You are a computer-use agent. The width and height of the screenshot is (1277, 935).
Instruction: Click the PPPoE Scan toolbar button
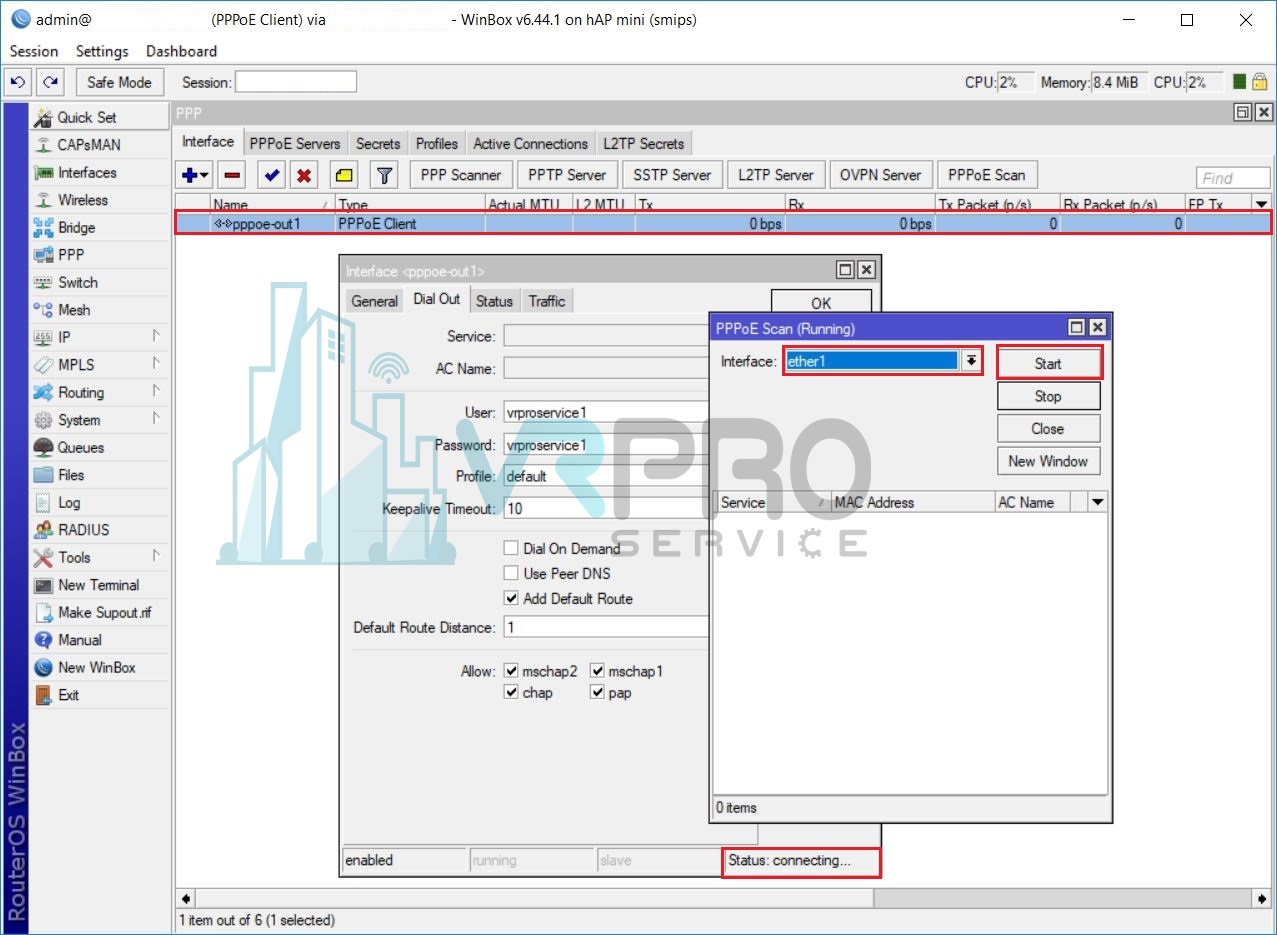point(987,175)
